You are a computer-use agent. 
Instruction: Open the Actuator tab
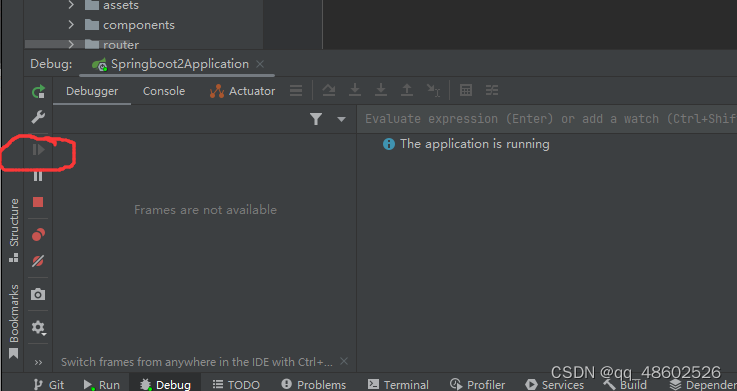pos(242,91)
